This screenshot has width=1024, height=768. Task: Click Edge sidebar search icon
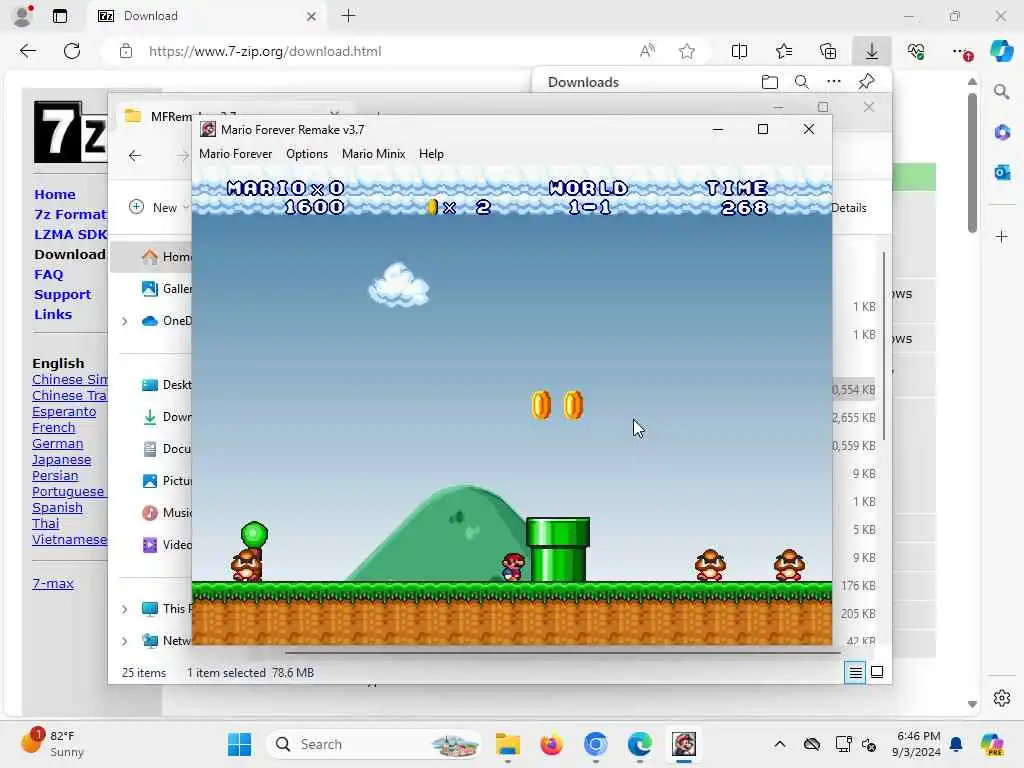coord(1001,92)
